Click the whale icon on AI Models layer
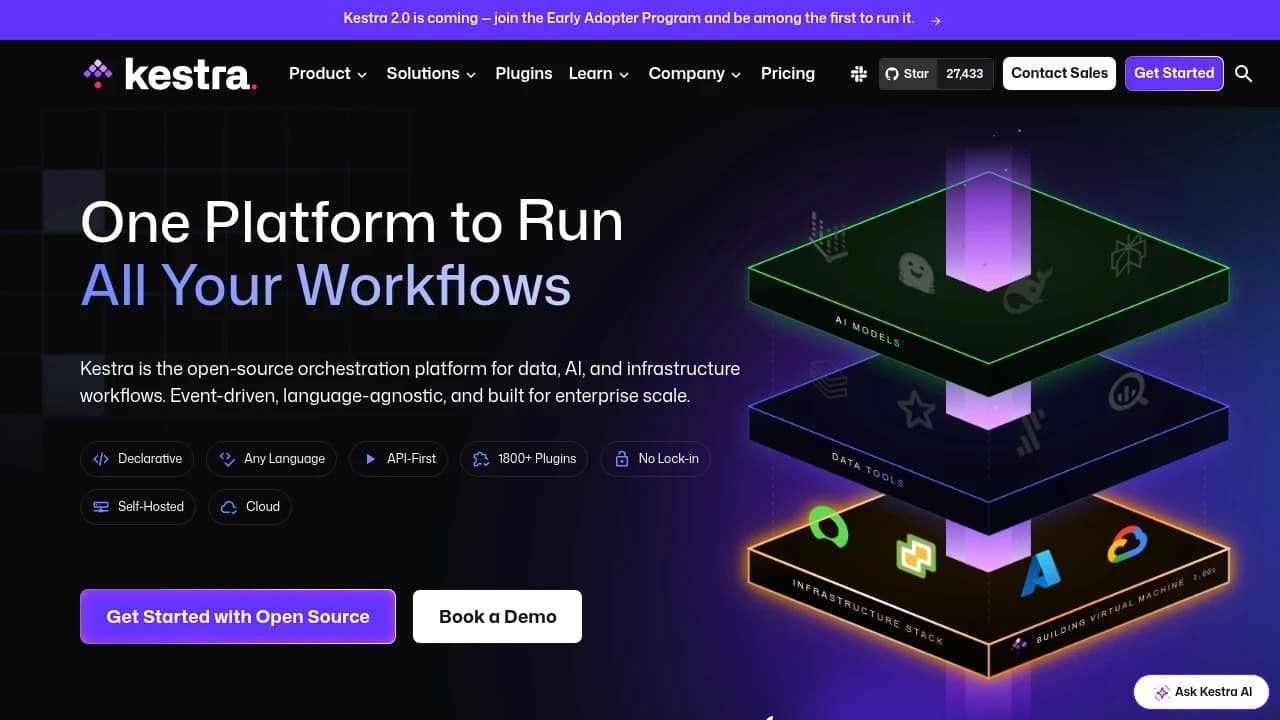 pos(1027,291)
